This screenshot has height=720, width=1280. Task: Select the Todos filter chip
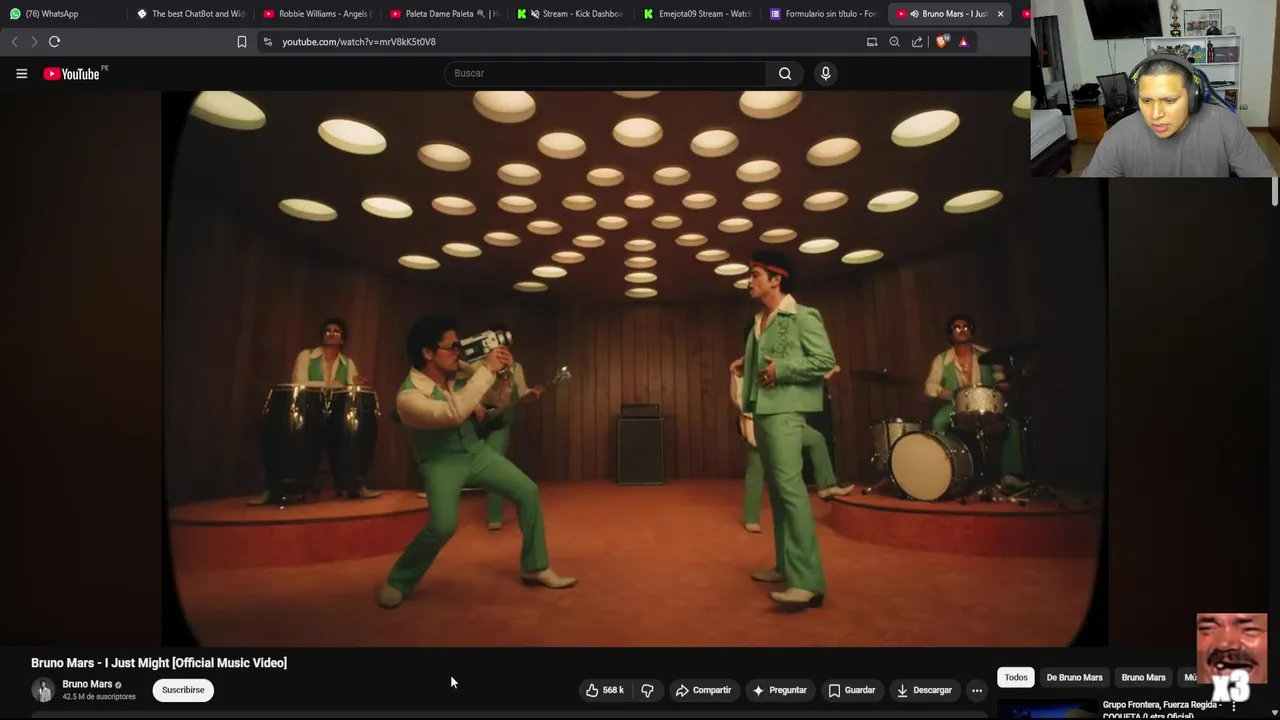1016,677
